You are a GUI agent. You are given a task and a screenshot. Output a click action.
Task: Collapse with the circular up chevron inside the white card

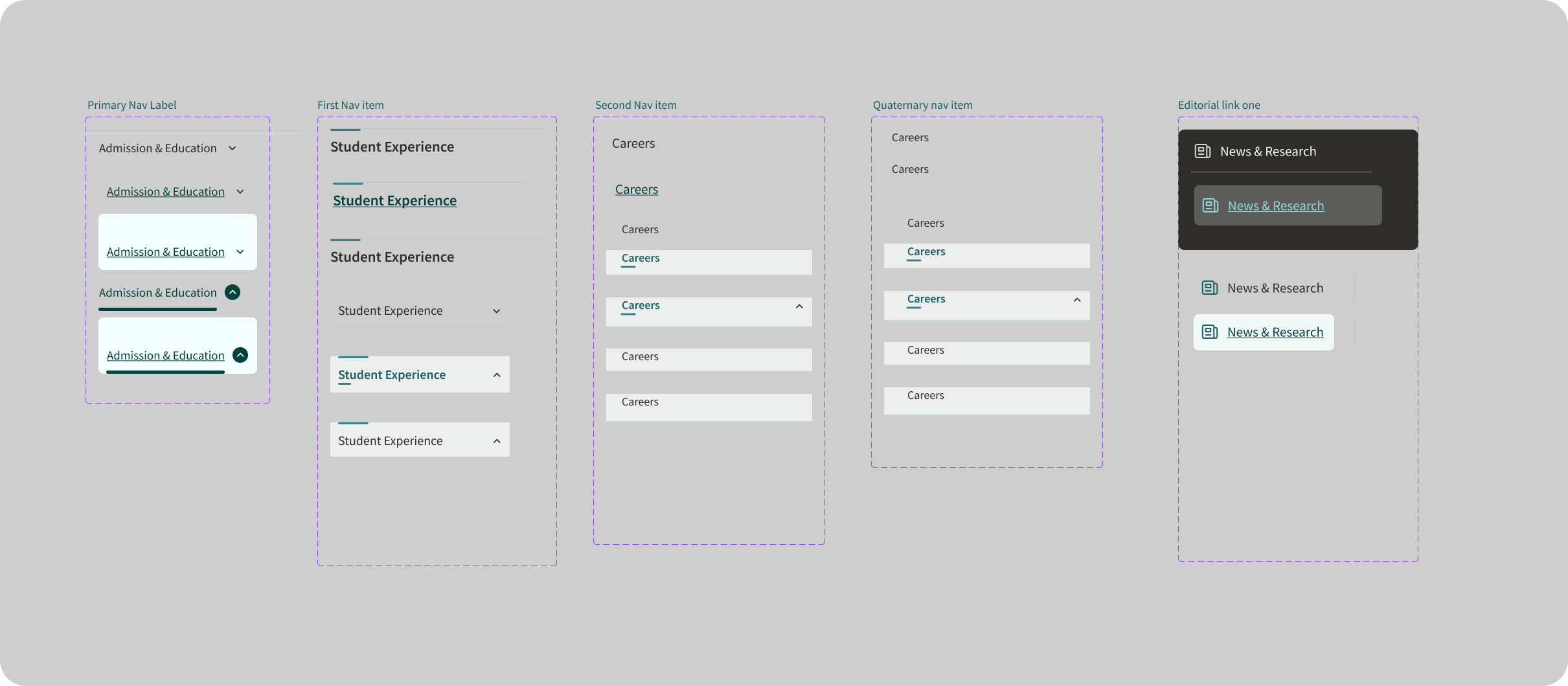240,355
